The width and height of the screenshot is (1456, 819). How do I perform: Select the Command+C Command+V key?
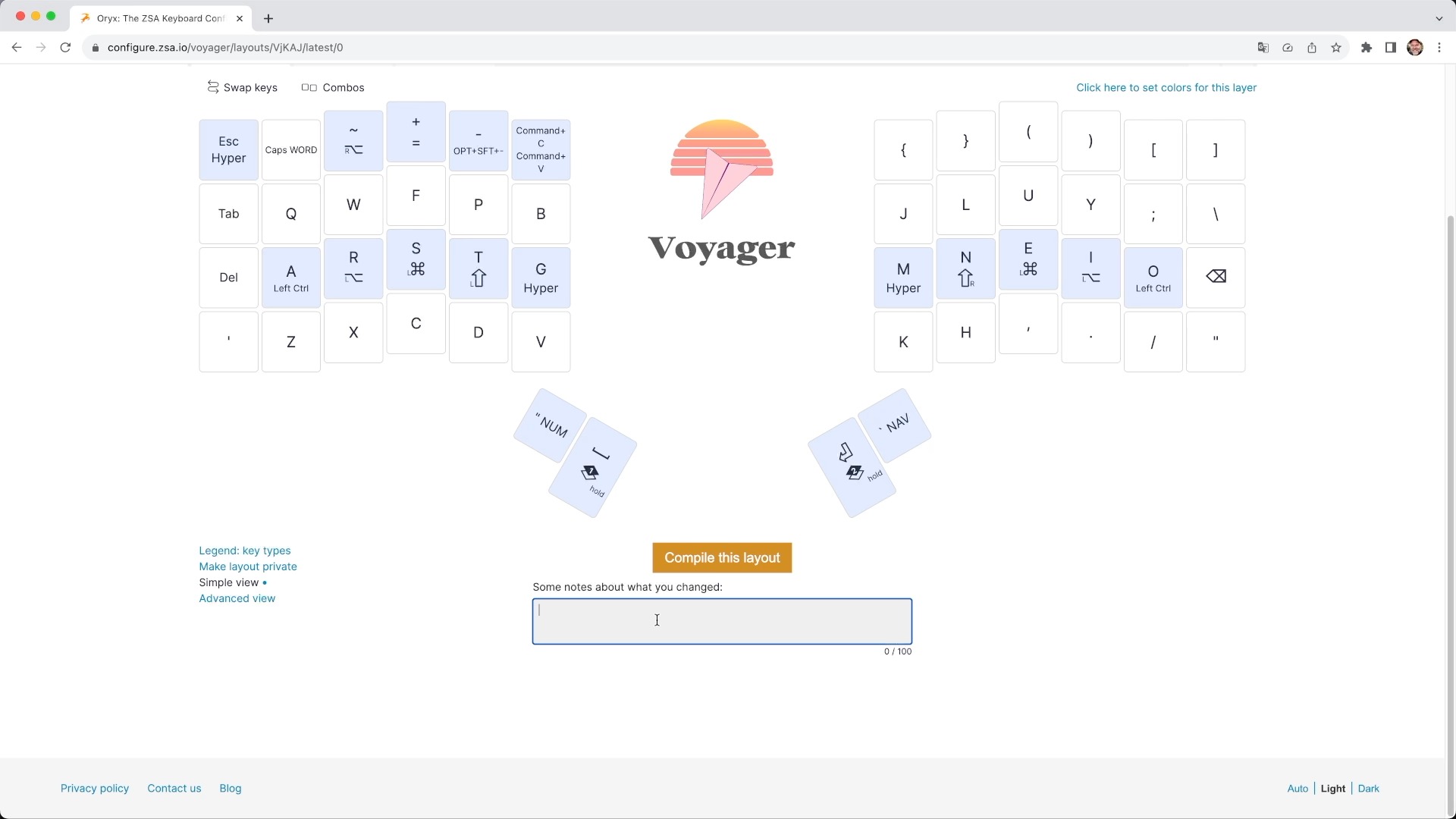click(541, 149)
